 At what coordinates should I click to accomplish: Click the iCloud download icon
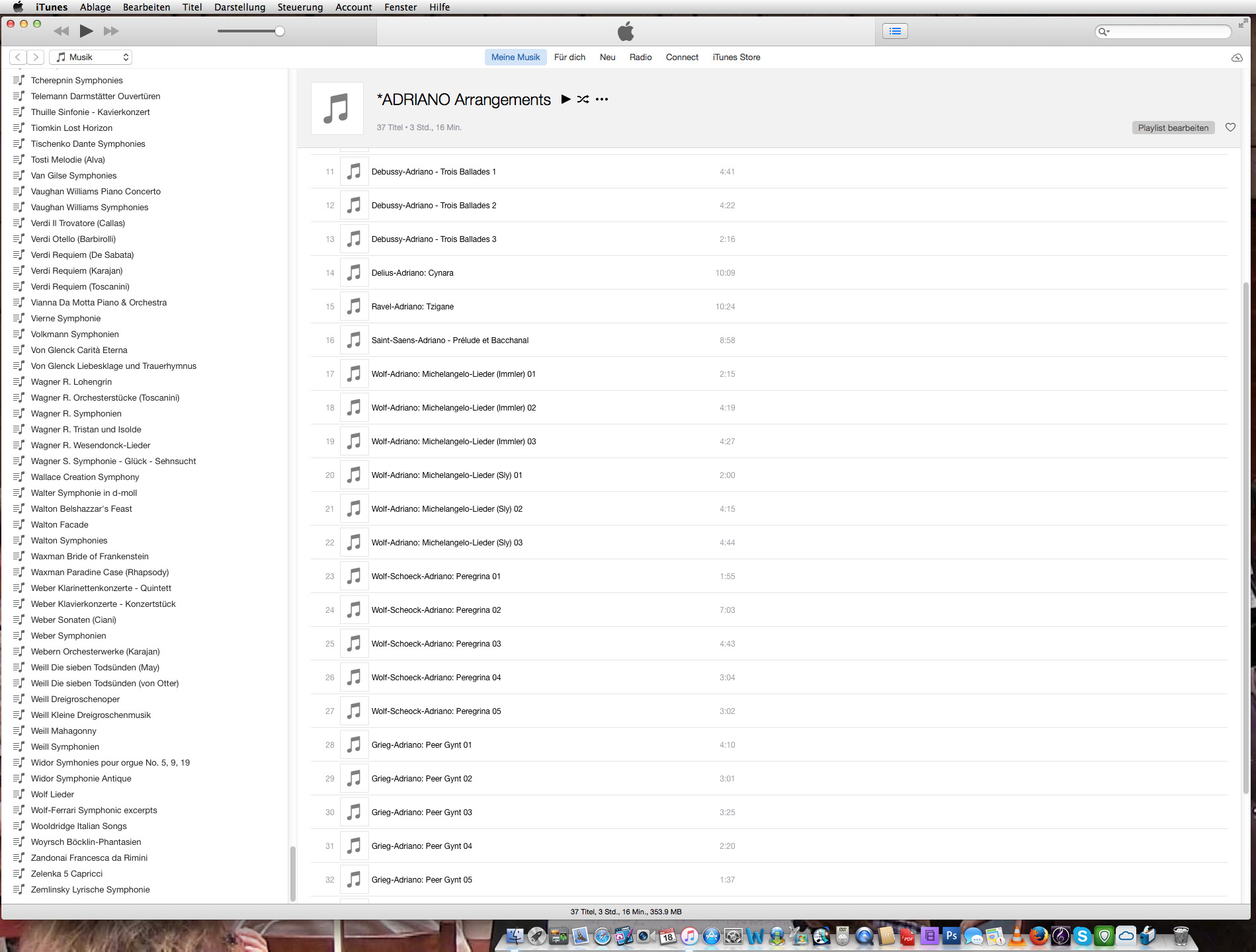1237,58
